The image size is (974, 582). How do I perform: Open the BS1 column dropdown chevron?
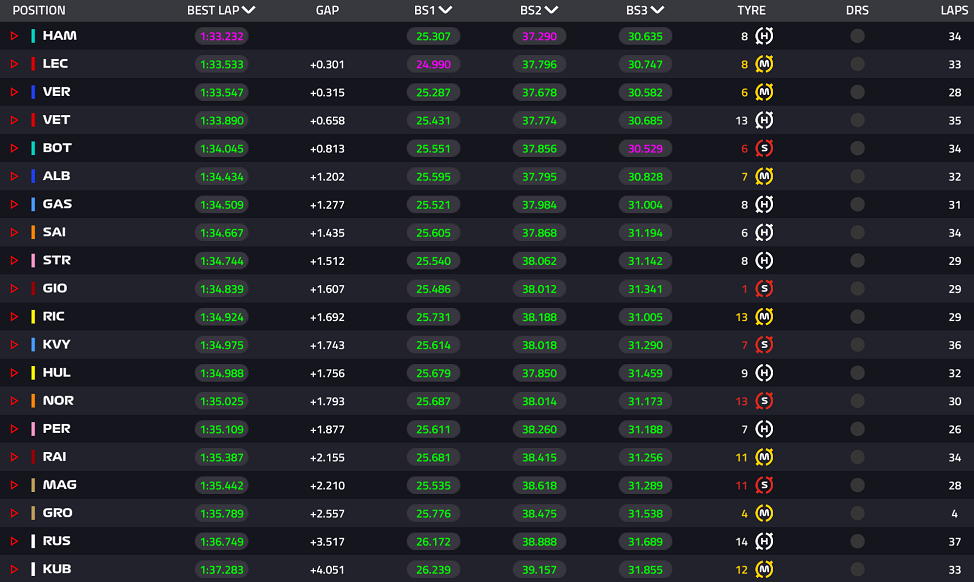tap(445, 10)
